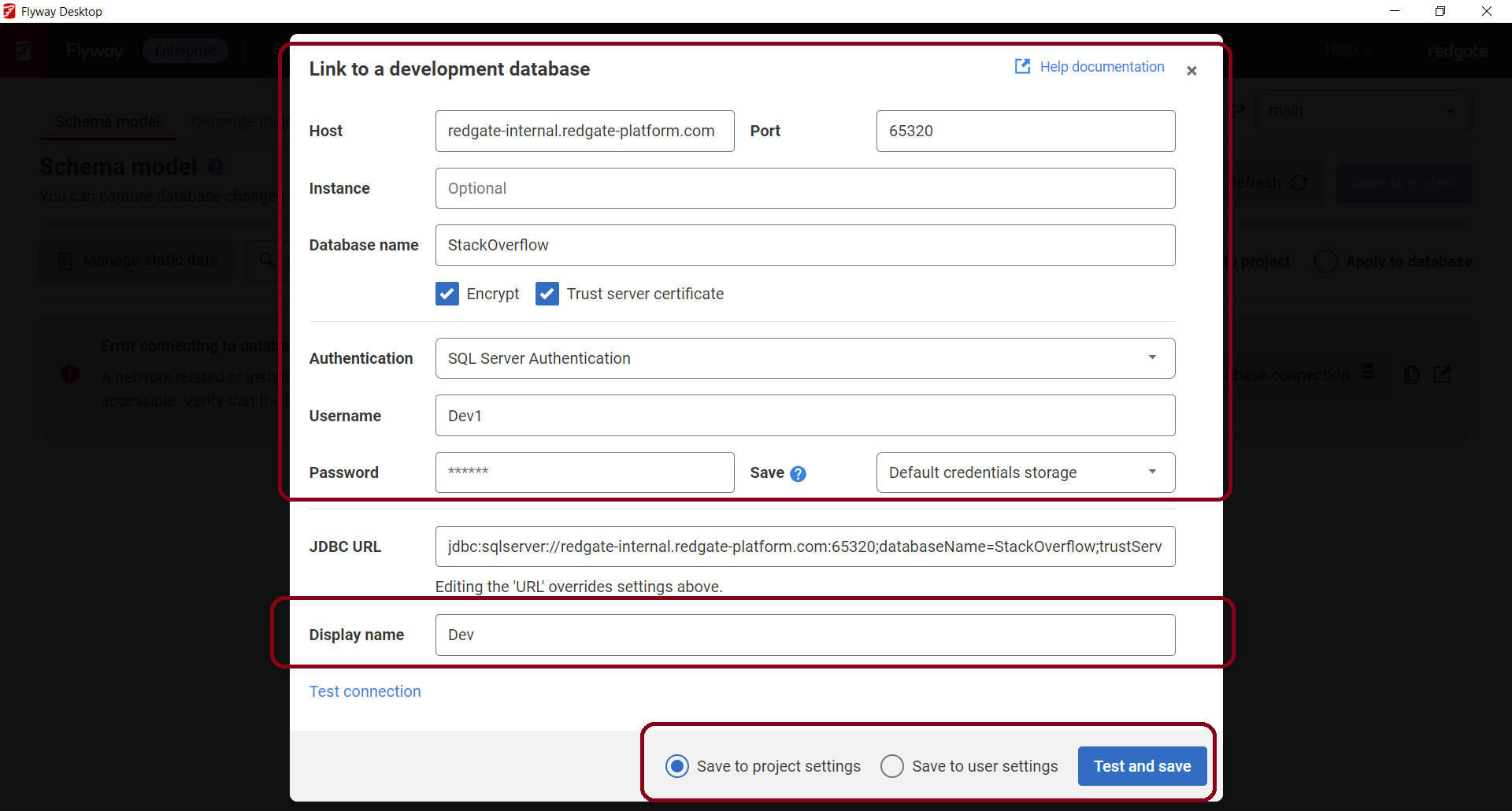The image size is (1512, 811).
Task: Click the question mark icon beside Save
Action: pos(799,474)
